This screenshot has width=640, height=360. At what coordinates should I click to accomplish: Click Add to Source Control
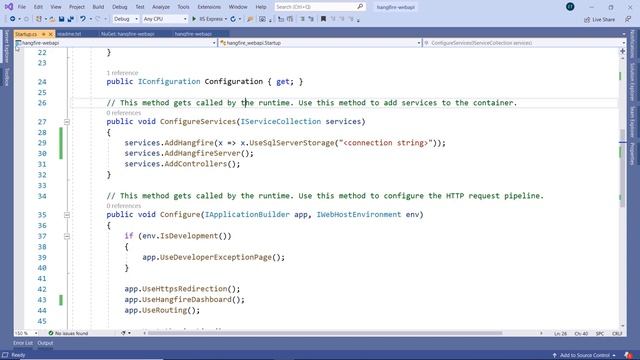(585, 356)
